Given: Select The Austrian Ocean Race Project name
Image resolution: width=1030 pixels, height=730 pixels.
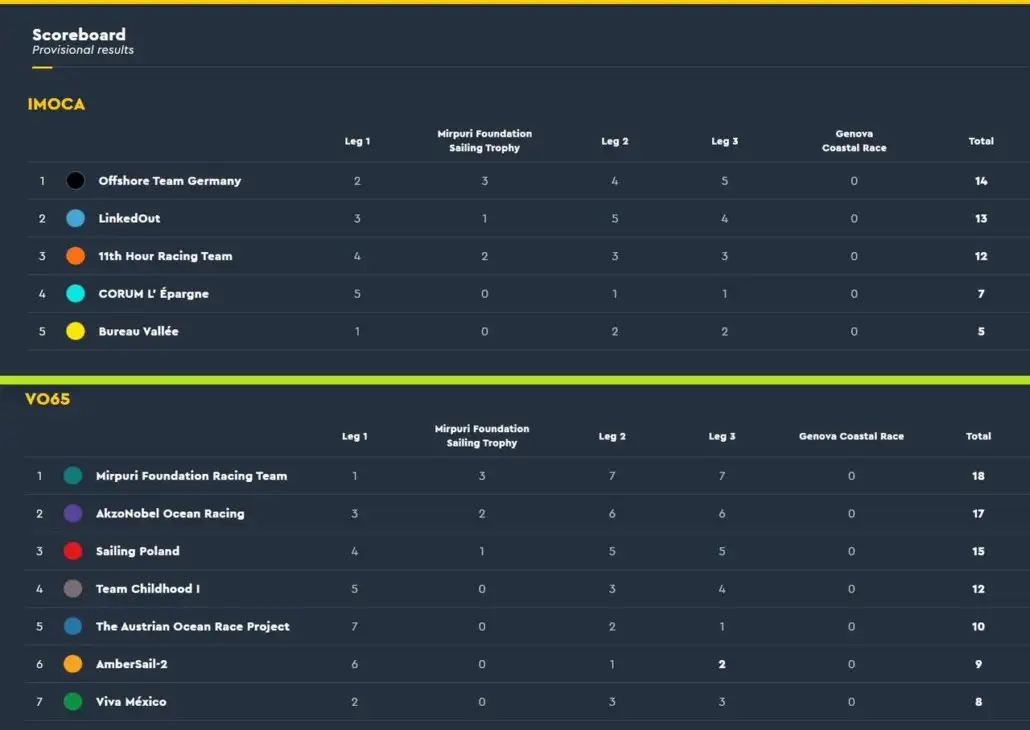Looking at the screenshot, I should tap(192, 626).
